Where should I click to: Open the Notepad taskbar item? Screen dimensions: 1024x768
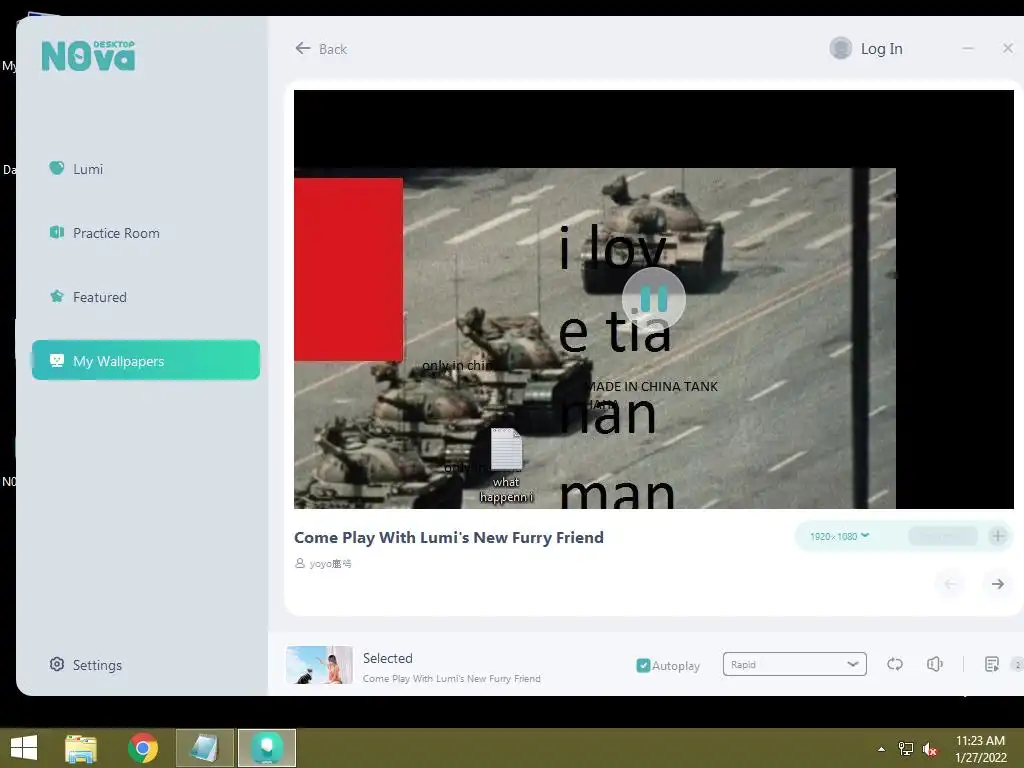click(x=204, y=748)
